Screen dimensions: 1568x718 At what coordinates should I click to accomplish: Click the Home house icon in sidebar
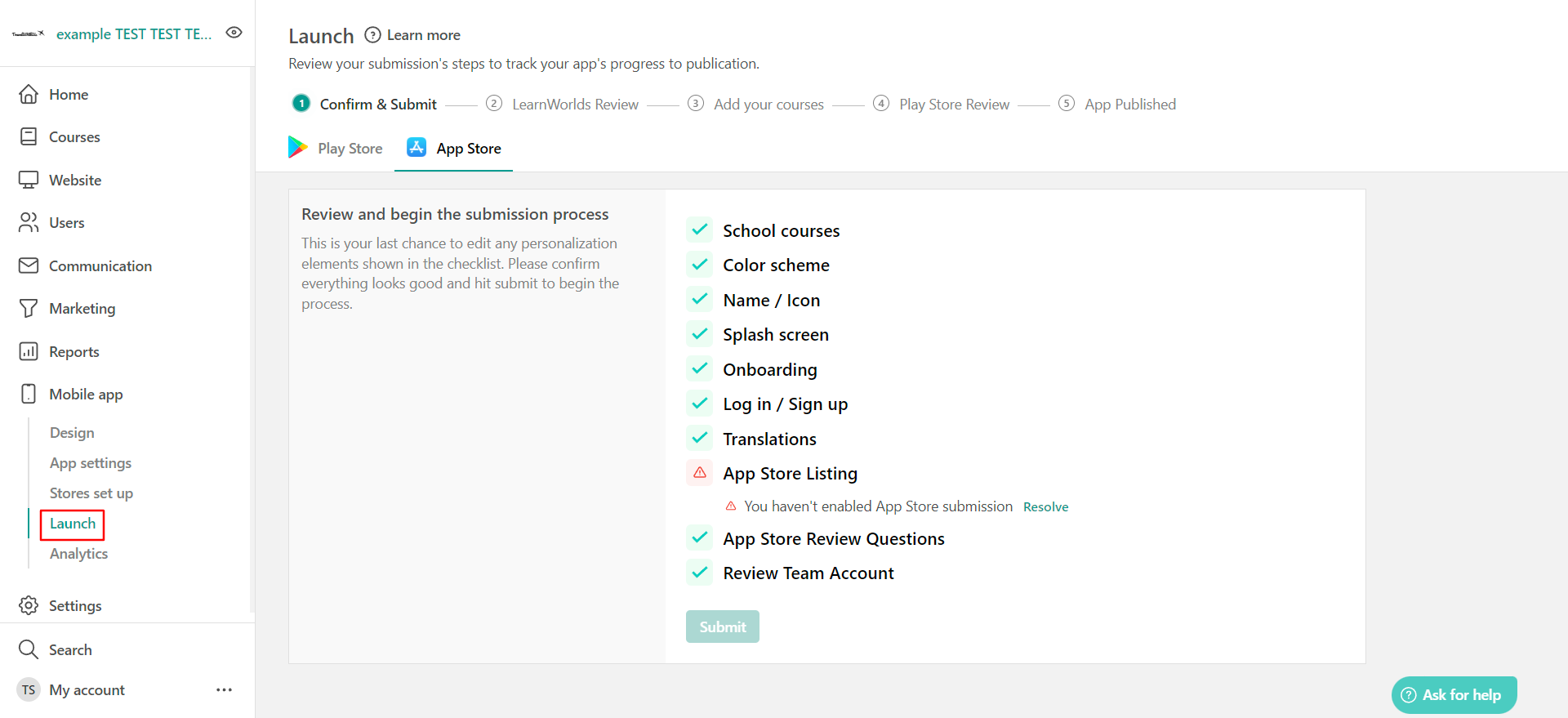29,94
